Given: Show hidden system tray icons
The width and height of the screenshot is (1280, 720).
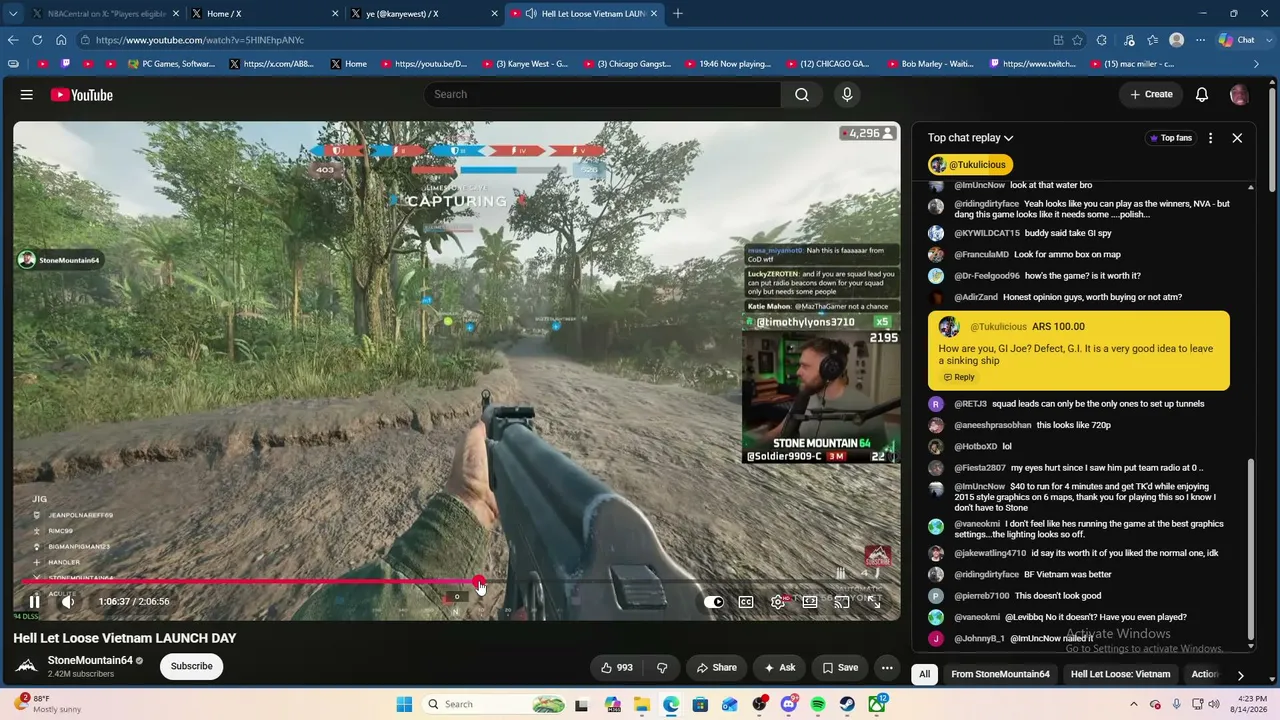Looking at the screenshot, I should [x=1135, y=704].
